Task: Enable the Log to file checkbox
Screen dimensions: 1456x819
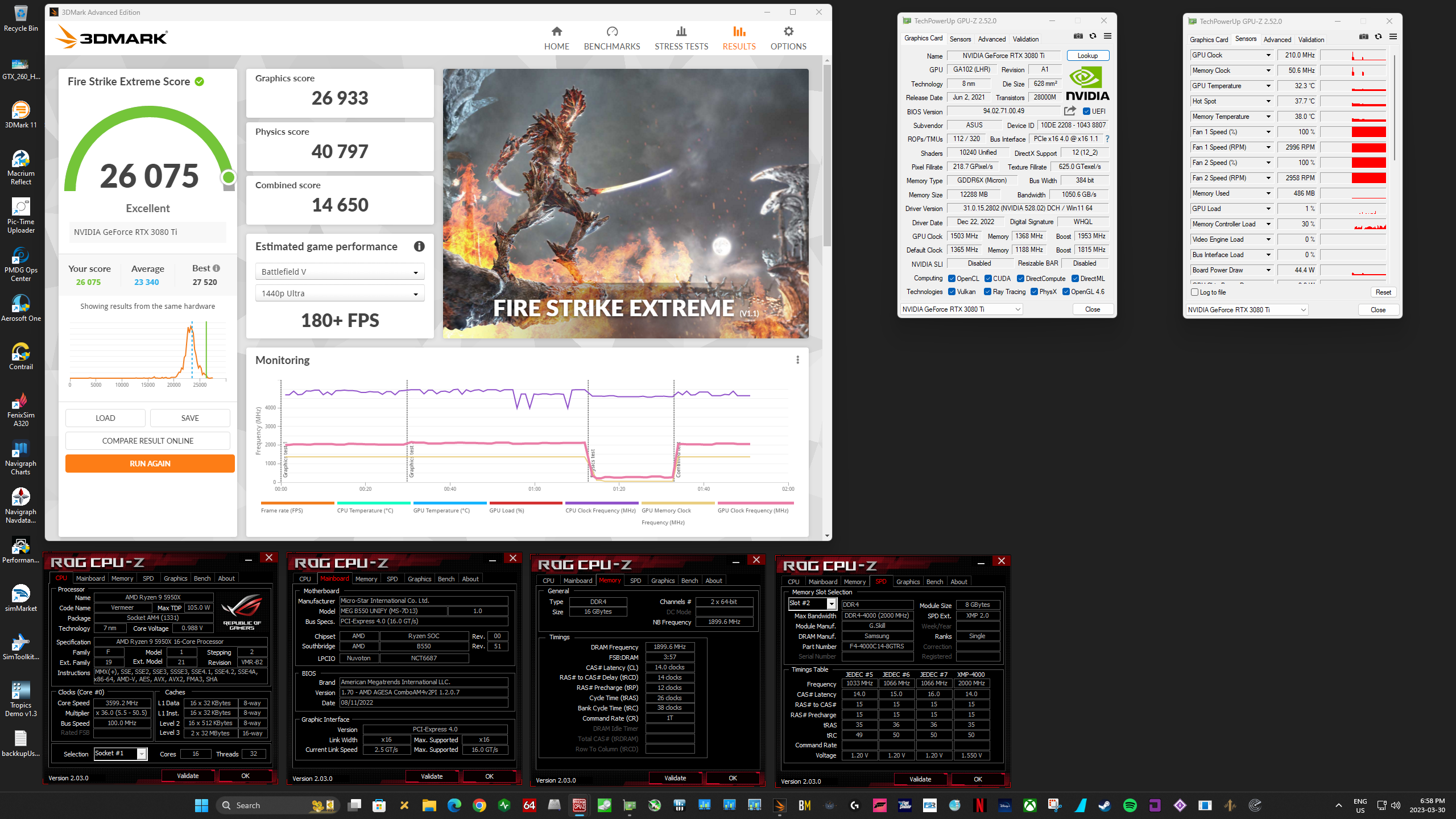Action: click(x=1194, y=292)
